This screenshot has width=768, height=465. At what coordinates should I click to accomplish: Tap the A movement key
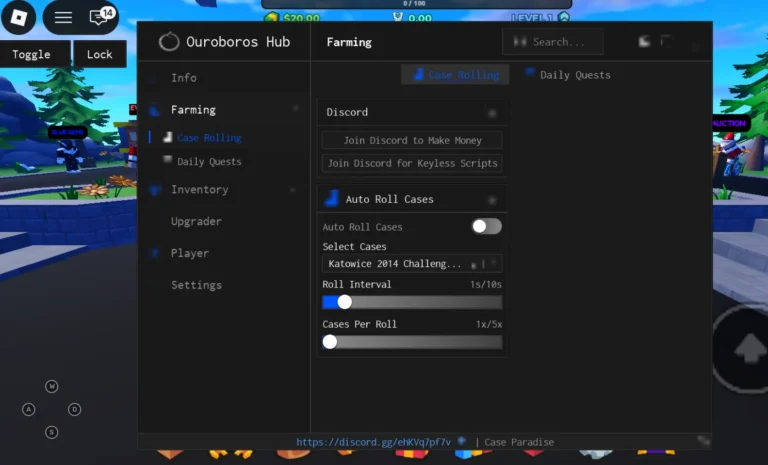click(x=29, y=409)
